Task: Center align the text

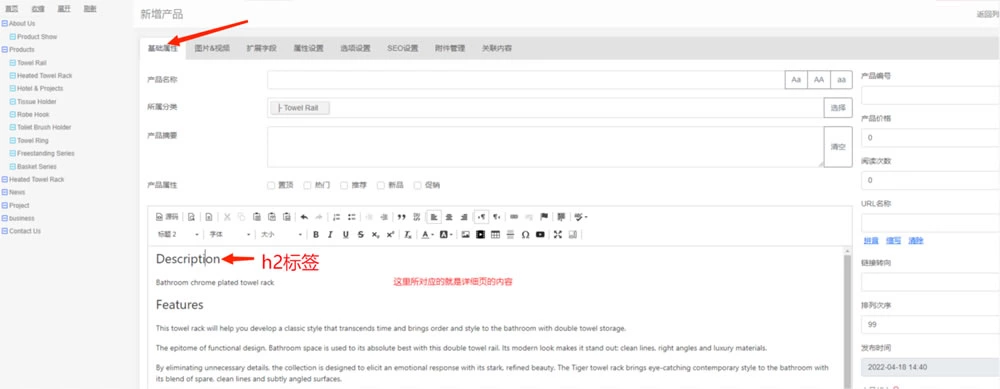Action: point(448,217)
